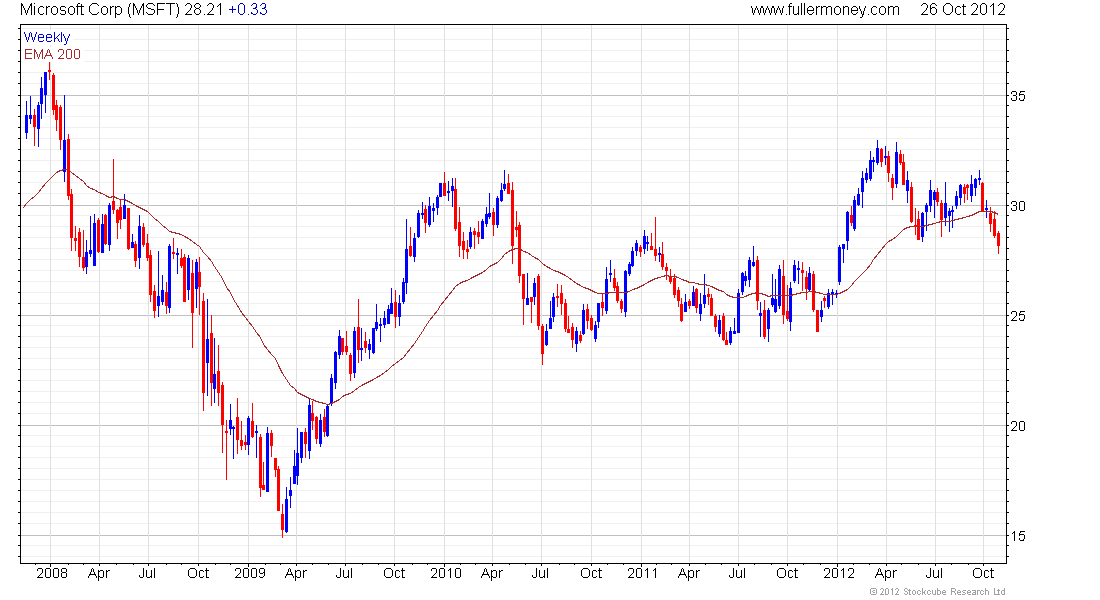Screen dimensions: 1100x600
Task: Click the "Apr" label of year 2009
Action: pyautogui.click(x=296, y=574)
